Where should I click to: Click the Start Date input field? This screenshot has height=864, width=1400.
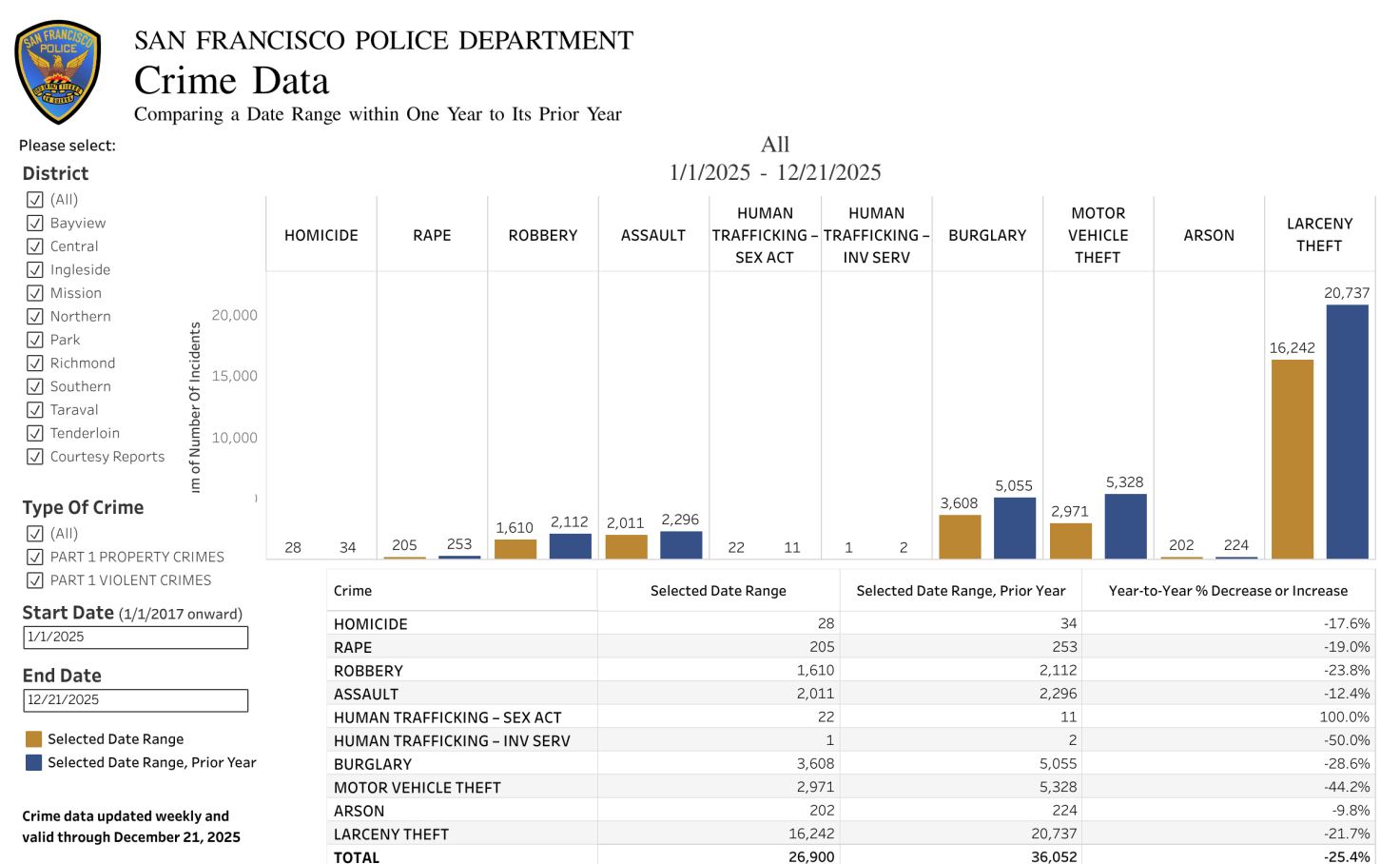pos(136,637)
